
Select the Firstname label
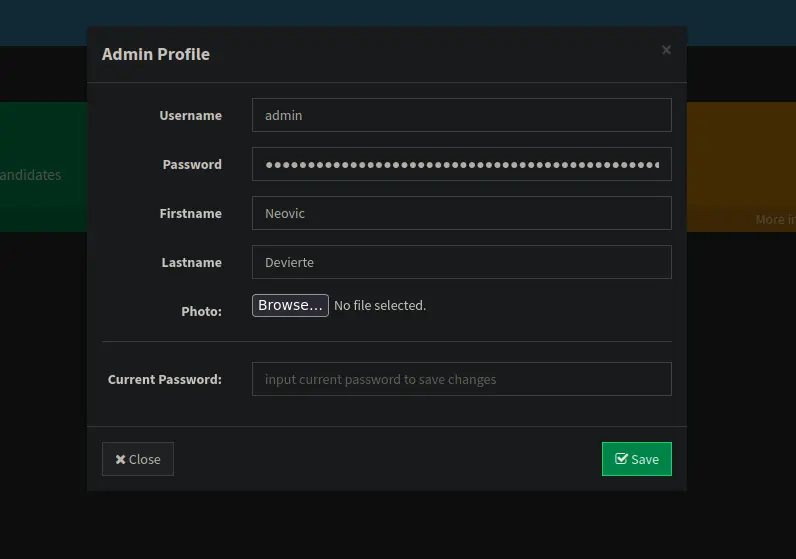click(x=190, y=213)
